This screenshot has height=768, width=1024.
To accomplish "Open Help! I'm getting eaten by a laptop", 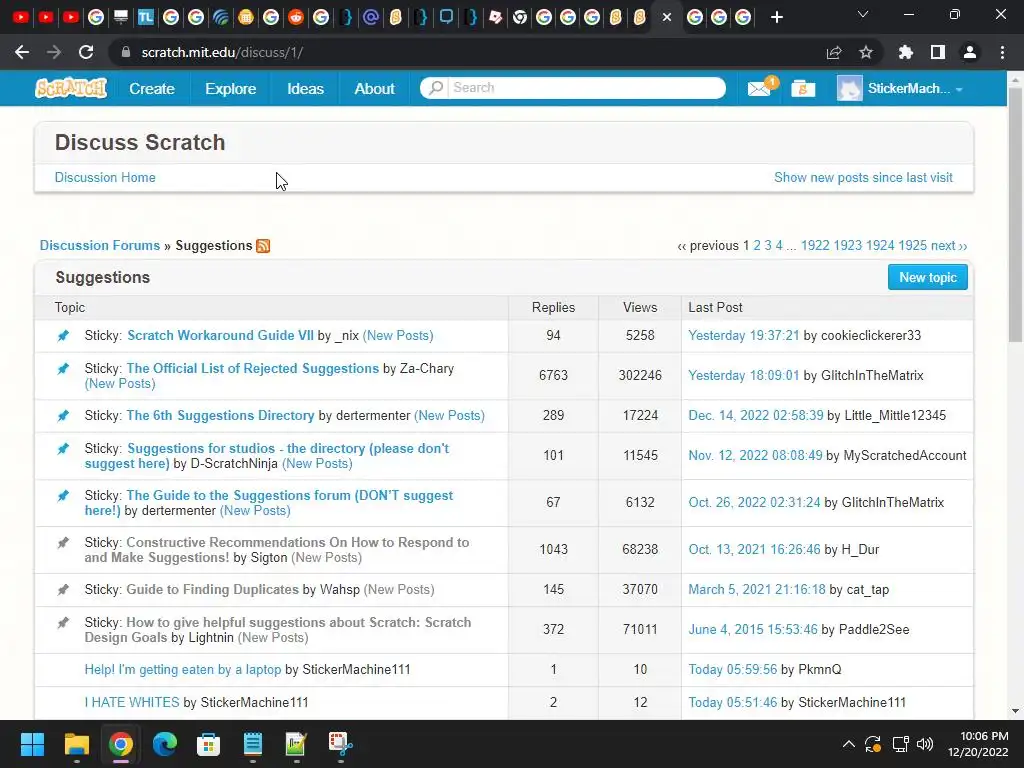I will tap(183, 669).
